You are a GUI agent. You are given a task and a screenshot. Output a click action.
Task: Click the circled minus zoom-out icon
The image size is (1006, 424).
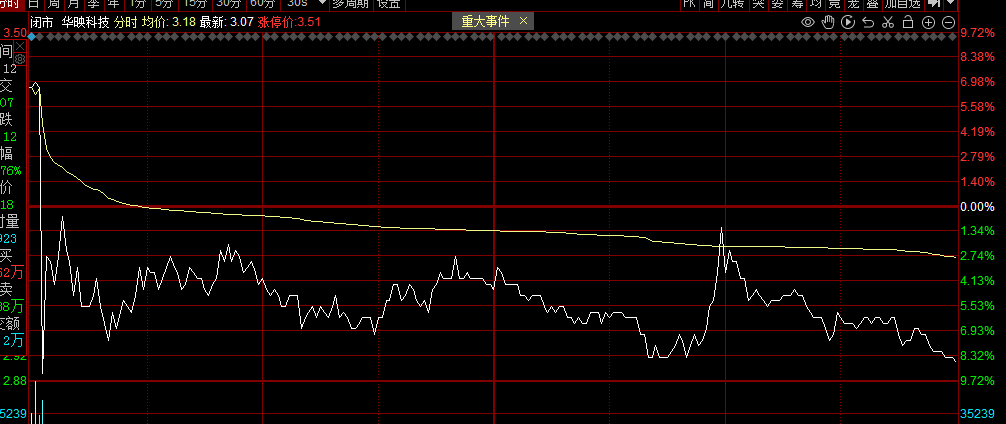[x=950, y=22]
